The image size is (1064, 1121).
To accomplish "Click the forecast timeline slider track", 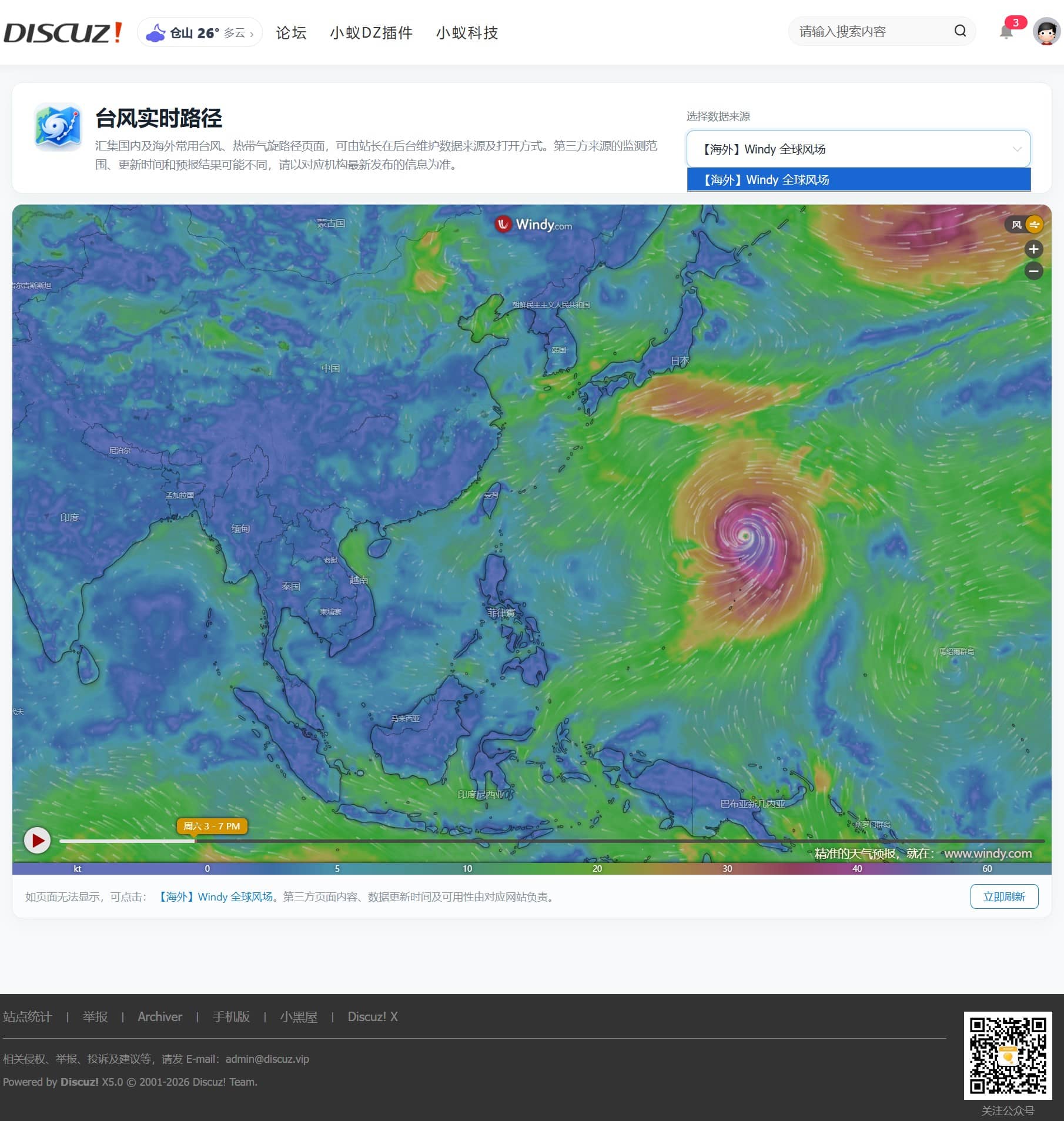I will 551,841.
